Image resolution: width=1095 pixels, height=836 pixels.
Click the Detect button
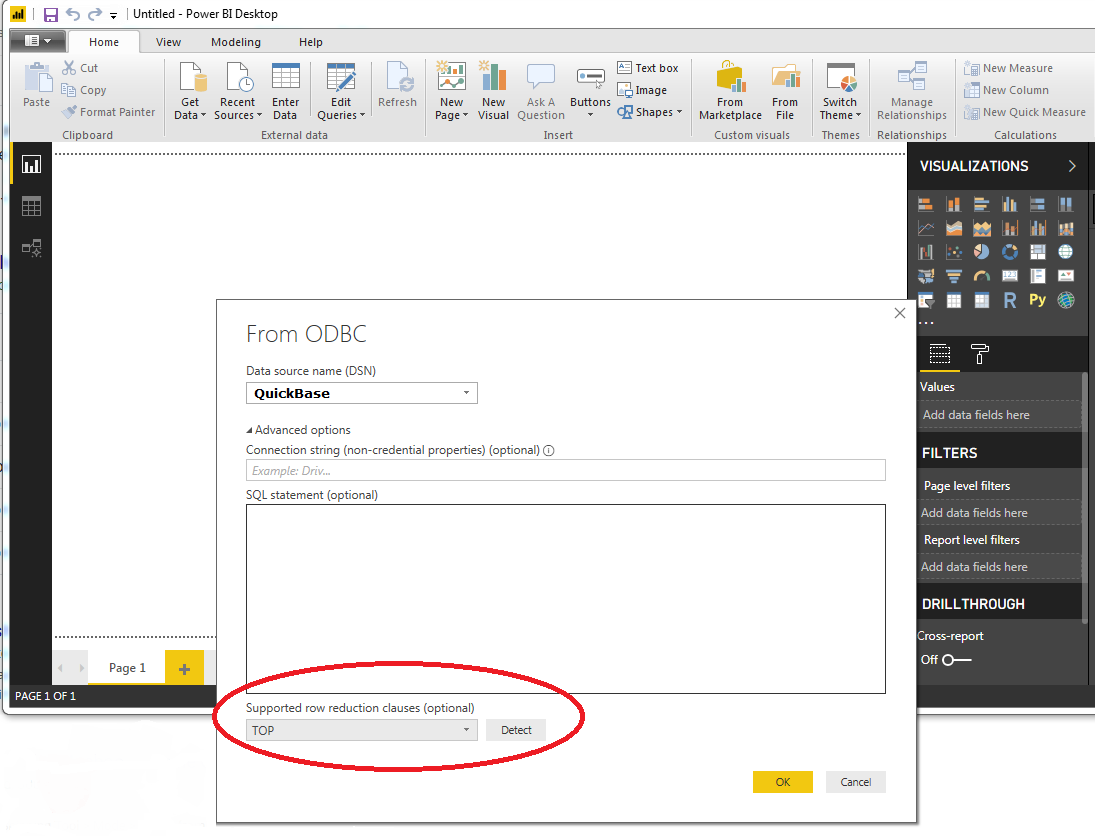516,730
